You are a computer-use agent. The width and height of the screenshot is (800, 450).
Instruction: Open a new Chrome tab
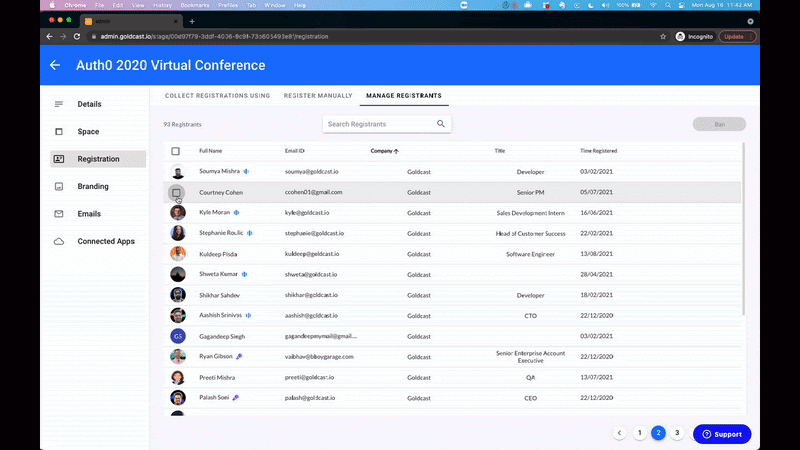192,21
